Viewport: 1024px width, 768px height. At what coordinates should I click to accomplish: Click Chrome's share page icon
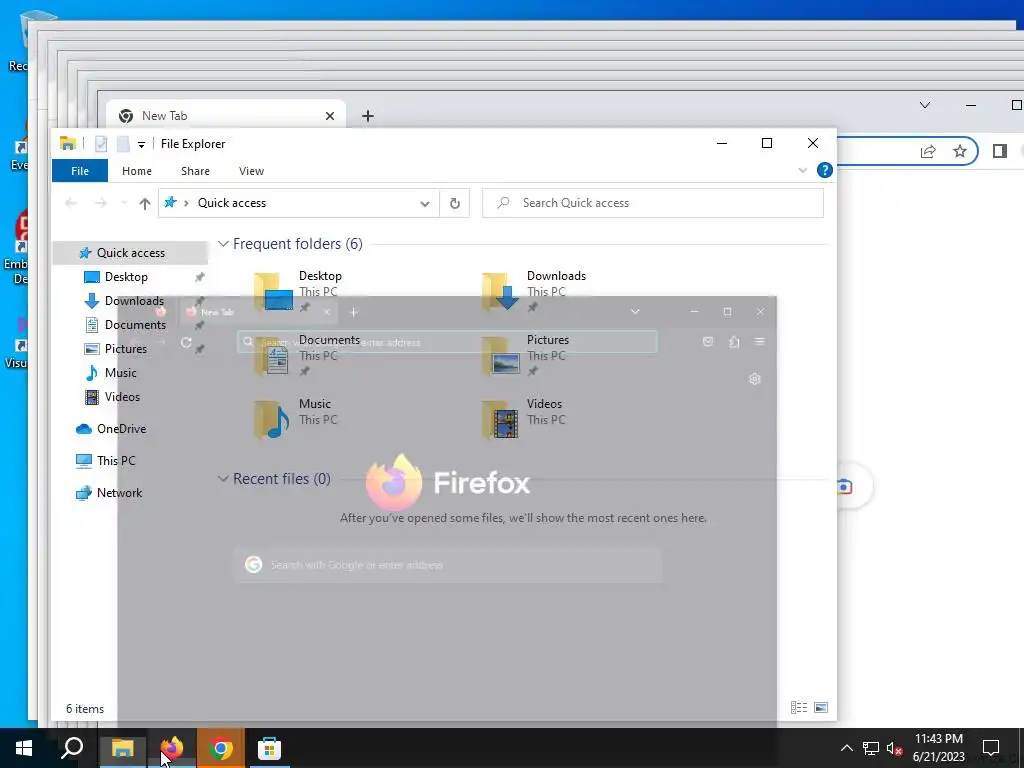click(928, 152)
